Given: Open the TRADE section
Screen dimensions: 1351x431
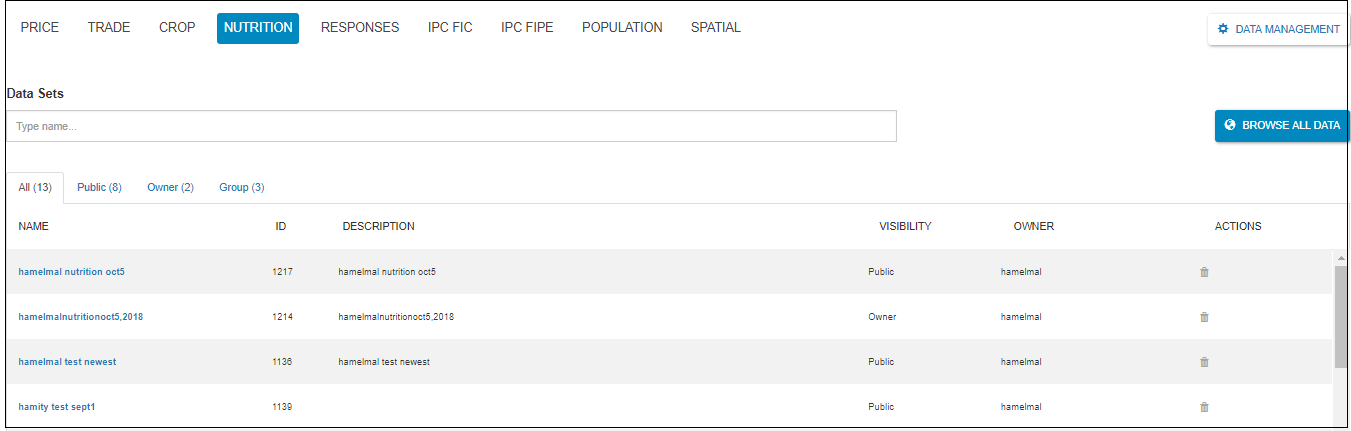Looking at the screenshot, I should [x=109, y=28].
